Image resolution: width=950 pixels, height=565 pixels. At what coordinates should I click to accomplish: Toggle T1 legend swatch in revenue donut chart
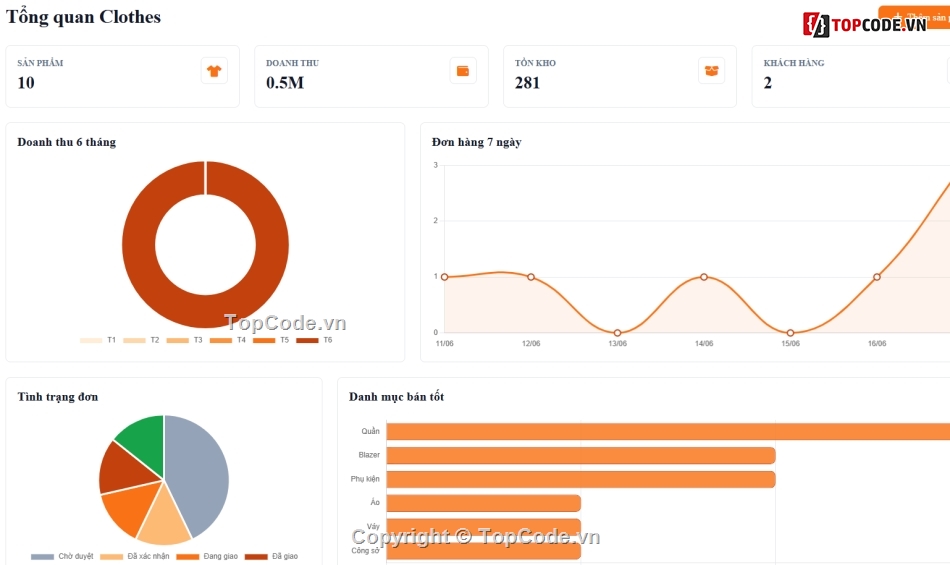91,340
